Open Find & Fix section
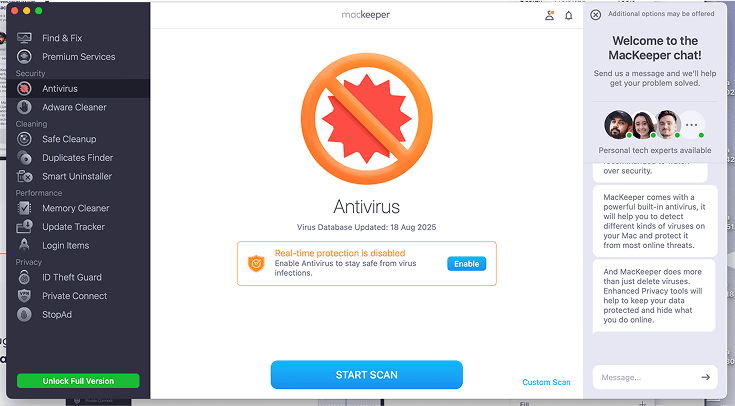Screen dimensions: 735x406 [x=62, y=38]
